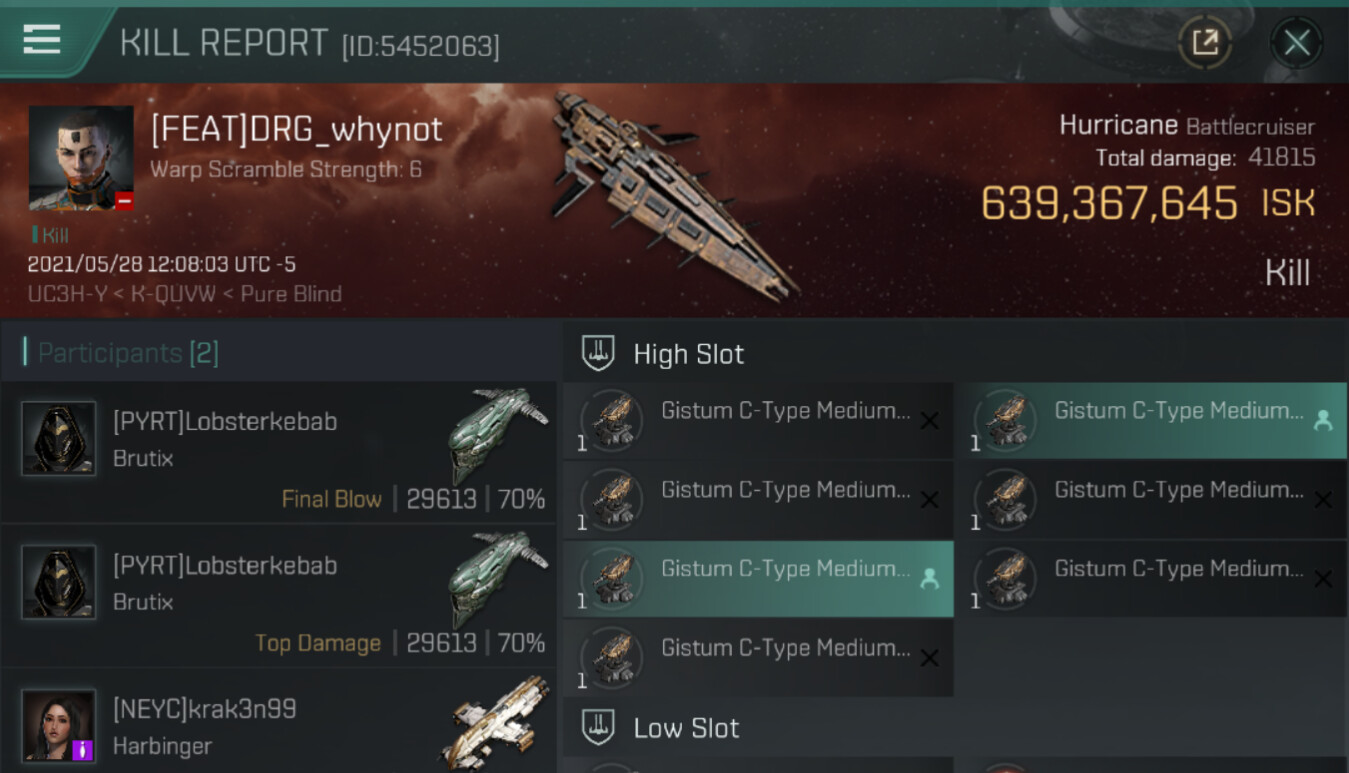Open Final Blow Lobsterkebab pilot portrait
This screenshot has width=1349, height=773.
[59, 438]
